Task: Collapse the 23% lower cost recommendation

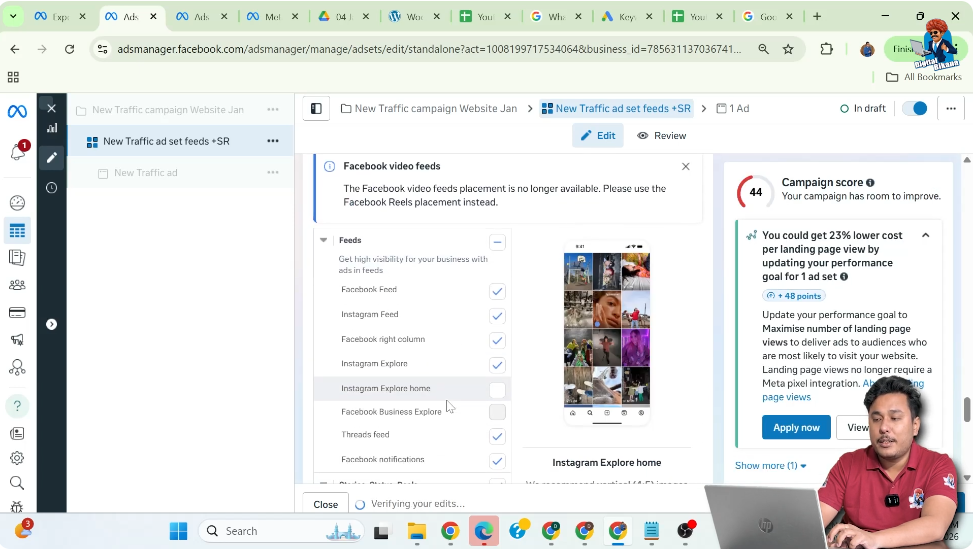Action: 926,236
